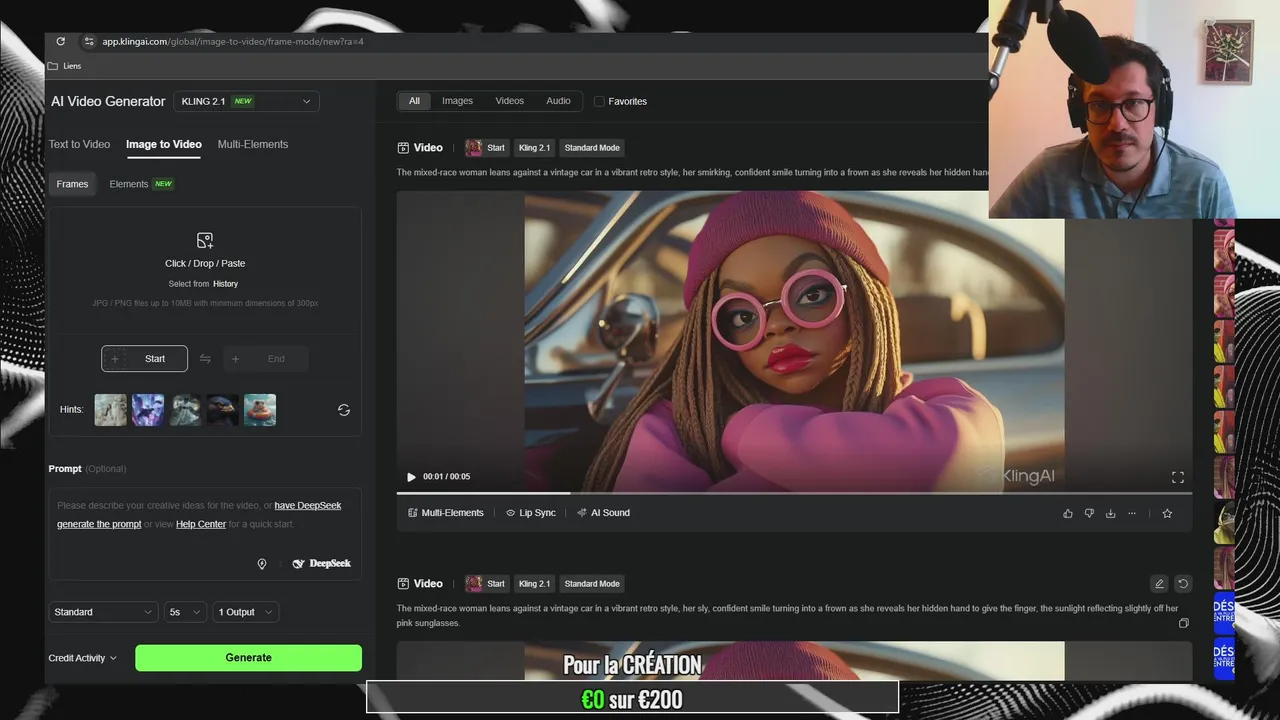Image resolution: width=1280 pixels, height=720 pixels.
Task: Show All items in the history filter
Action: pos(414,101)
